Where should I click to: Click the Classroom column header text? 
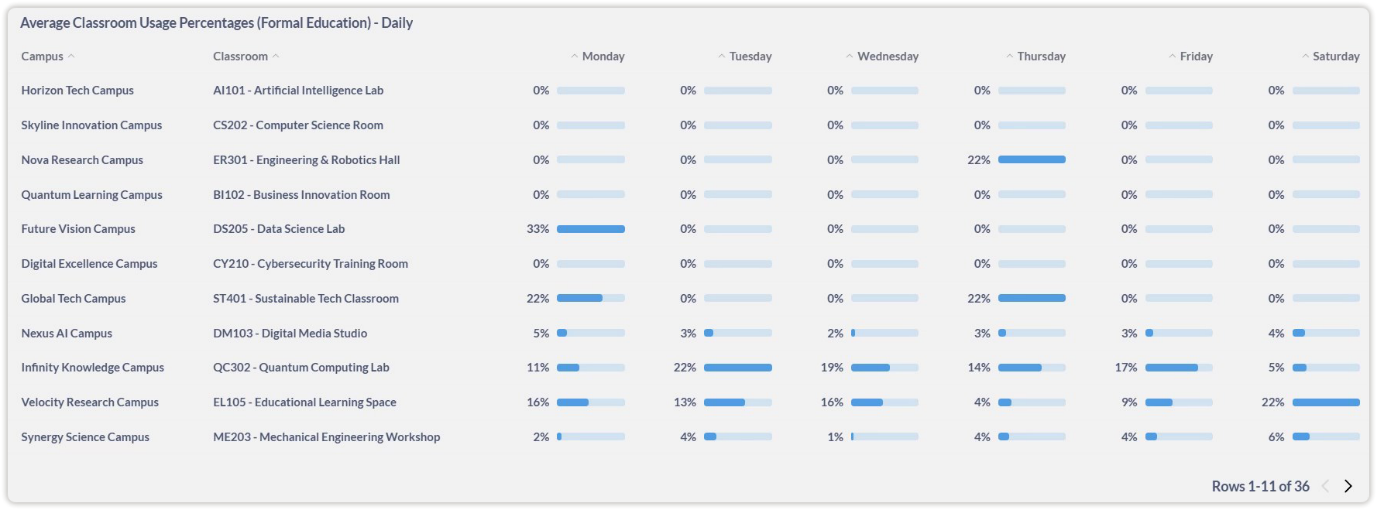tap(240, 57)
